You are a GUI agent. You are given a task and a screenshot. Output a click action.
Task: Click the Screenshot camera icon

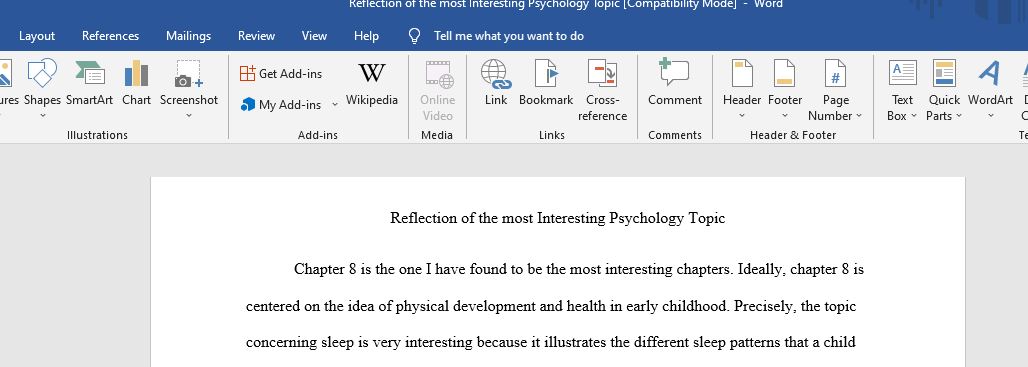(x=189, y=73)
